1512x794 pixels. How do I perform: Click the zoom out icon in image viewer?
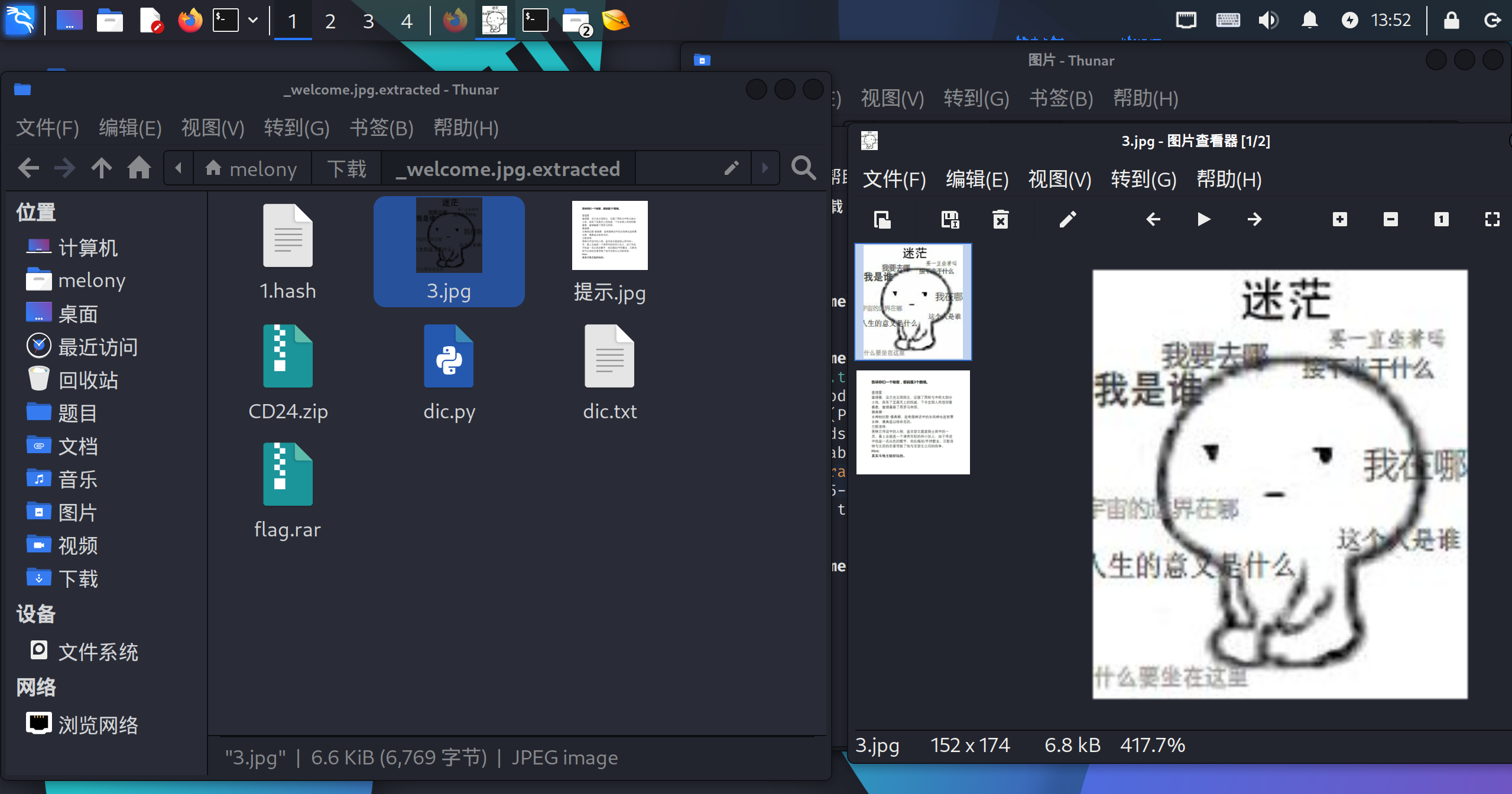click(x=1390, y=220)
